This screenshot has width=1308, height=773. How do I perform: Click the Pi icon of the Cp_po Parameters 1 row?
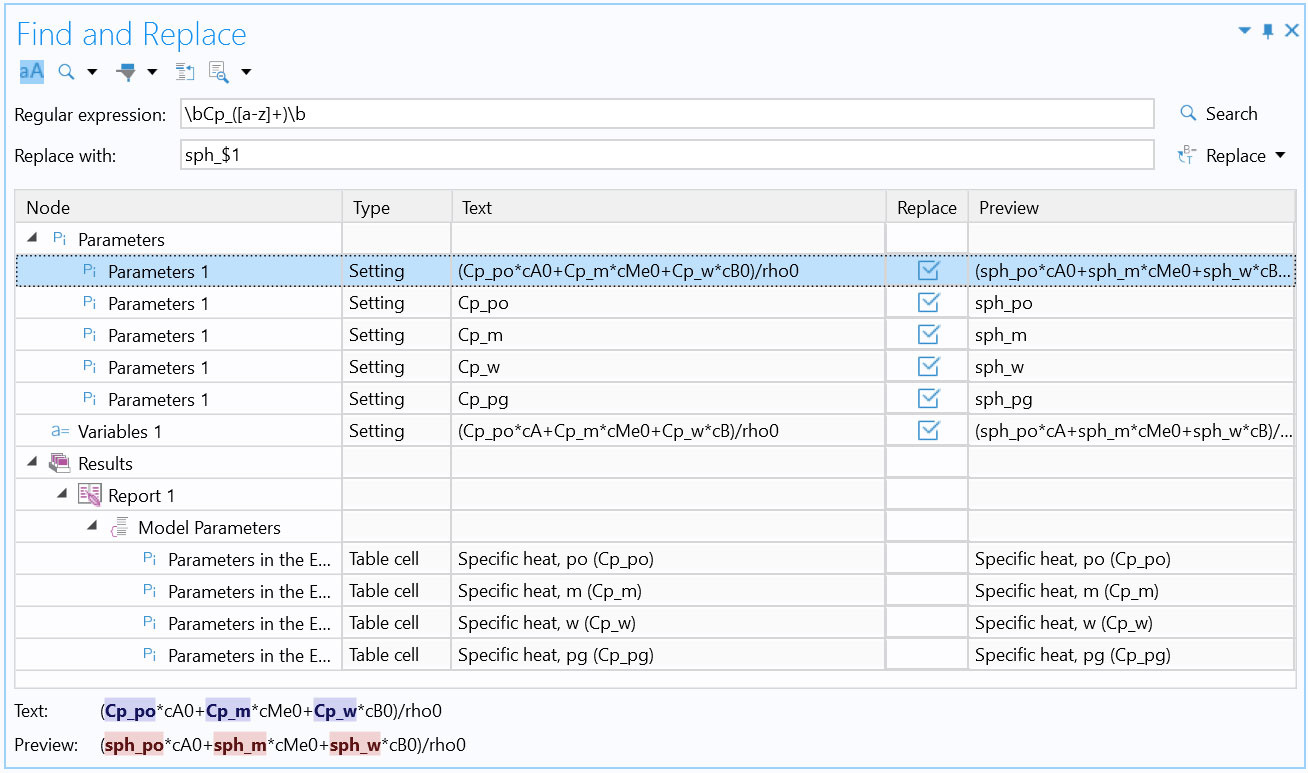[90, 303]
